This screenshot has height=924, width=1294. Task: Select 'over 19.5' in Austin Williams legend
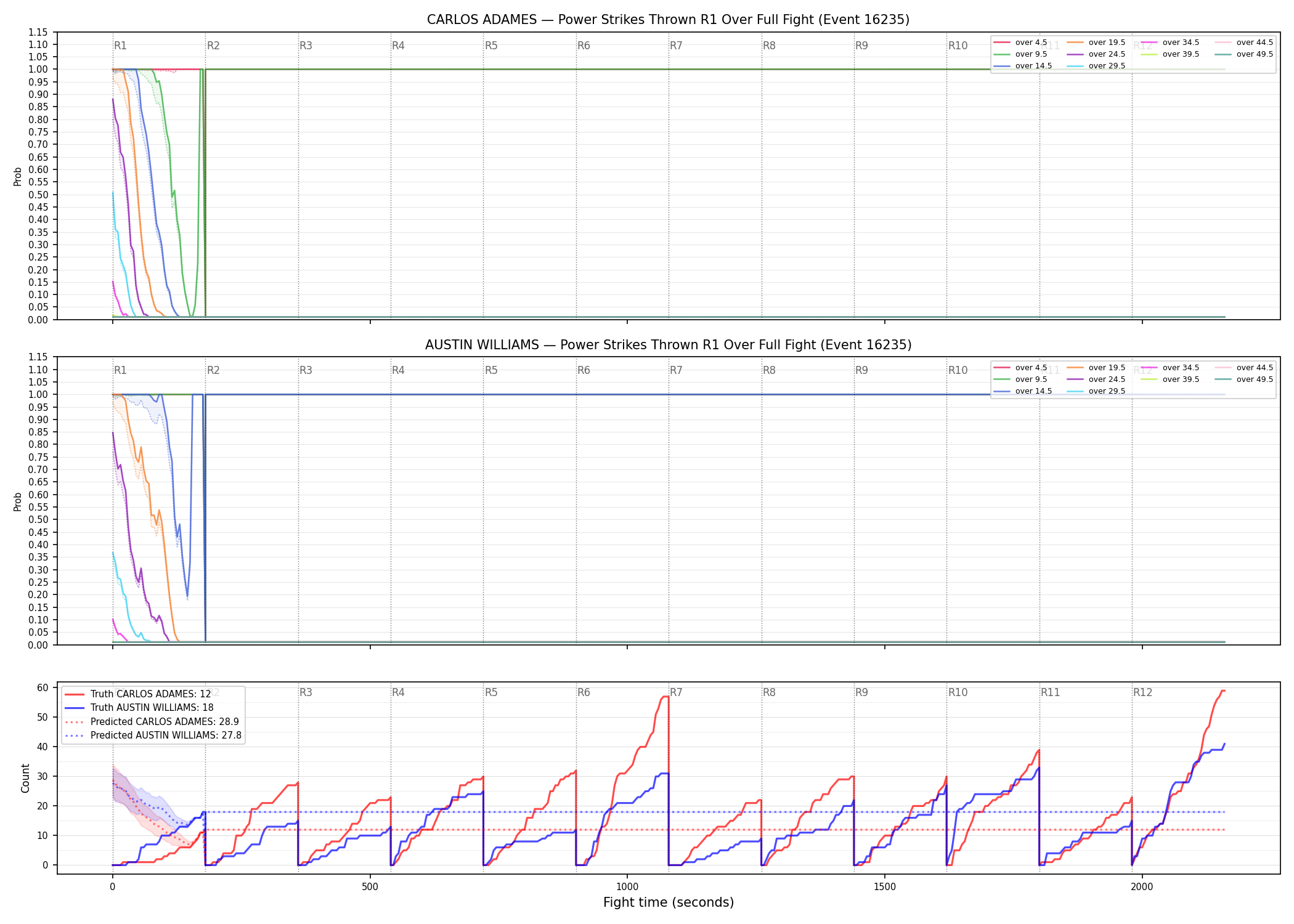coord(1096,368)
